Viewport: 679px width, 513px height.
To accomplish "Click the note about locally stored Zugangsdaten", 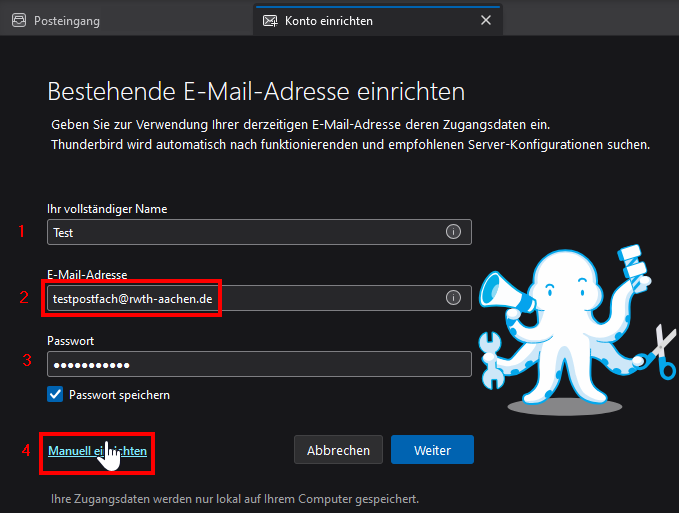I will (x=235, y=499).
